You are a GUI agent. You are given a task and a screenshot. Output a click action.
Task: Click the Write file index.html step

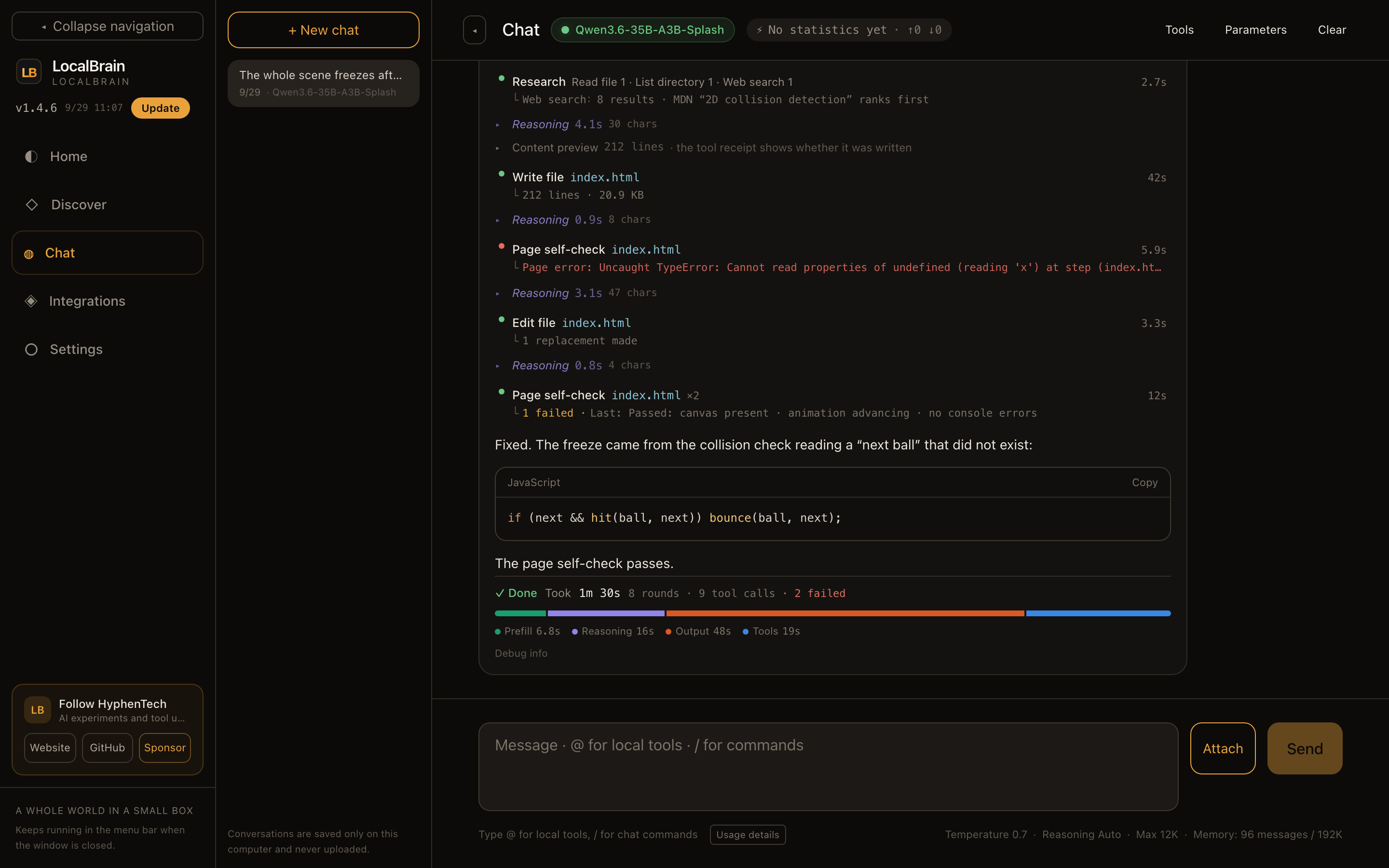(x=832, y=186)
